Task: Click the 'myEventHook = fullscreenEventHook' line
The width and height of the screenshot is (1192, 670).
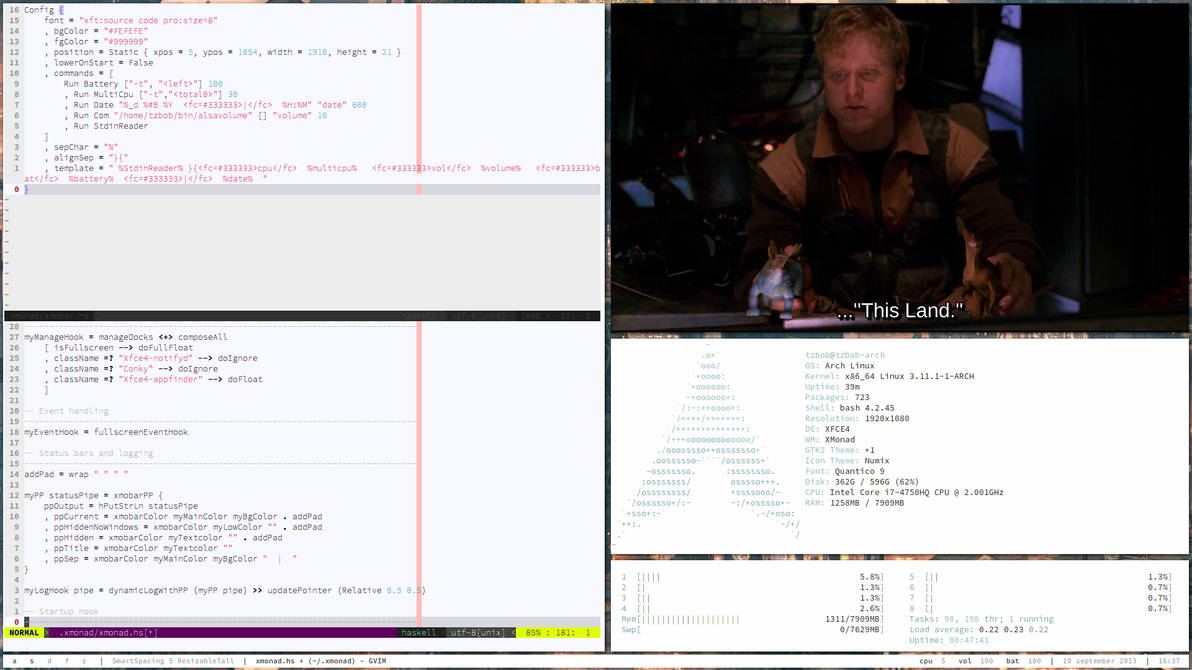Action: pos(106,432)
